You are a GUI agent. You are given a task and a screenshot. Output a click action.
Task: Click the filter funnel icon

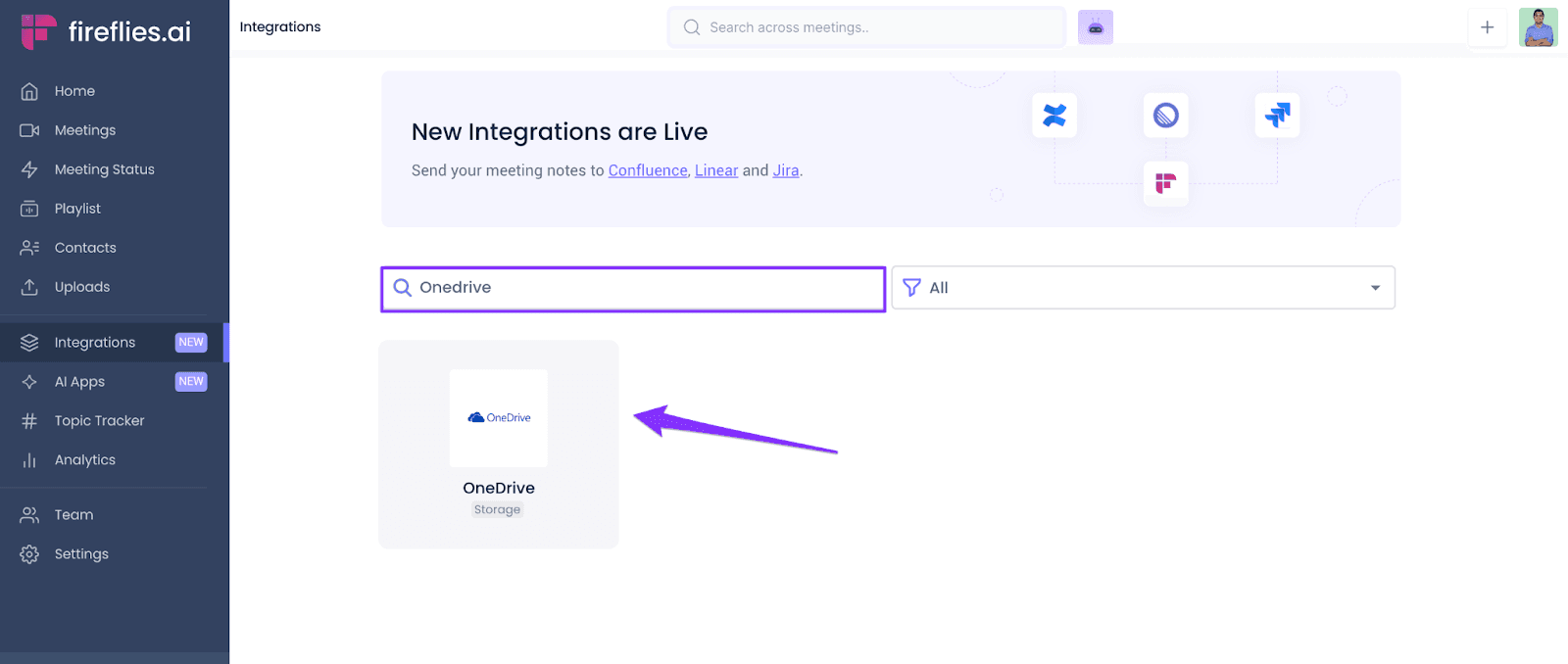click(x=911, y=288)
